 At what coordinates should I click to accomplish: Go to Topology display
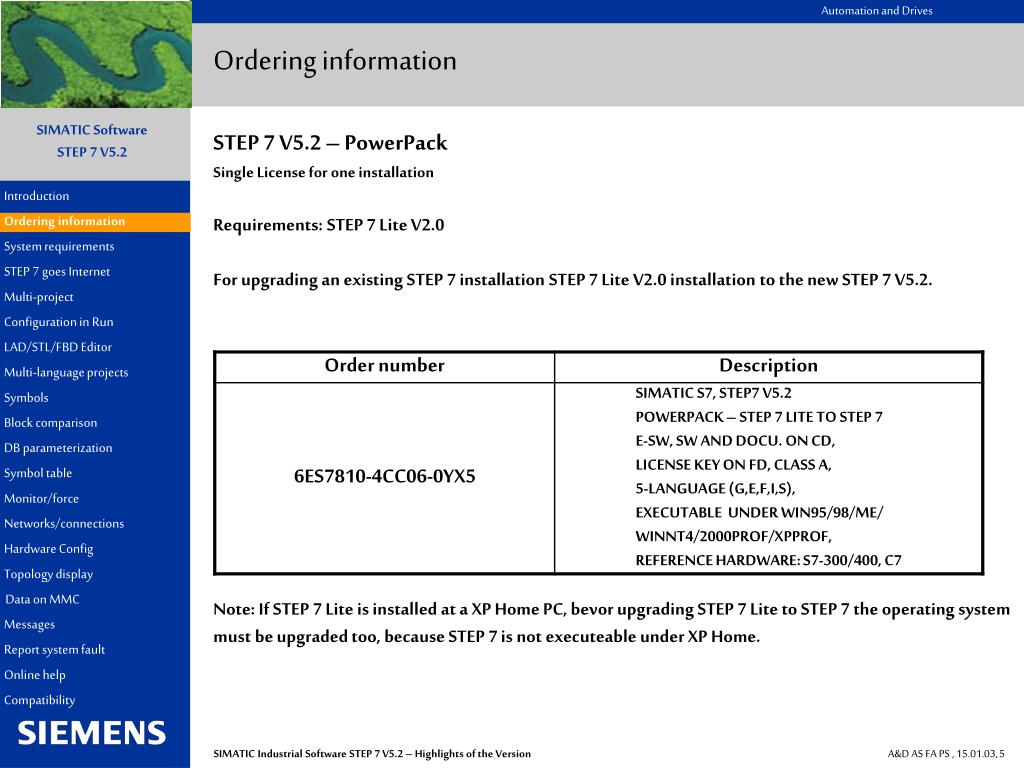48,574
